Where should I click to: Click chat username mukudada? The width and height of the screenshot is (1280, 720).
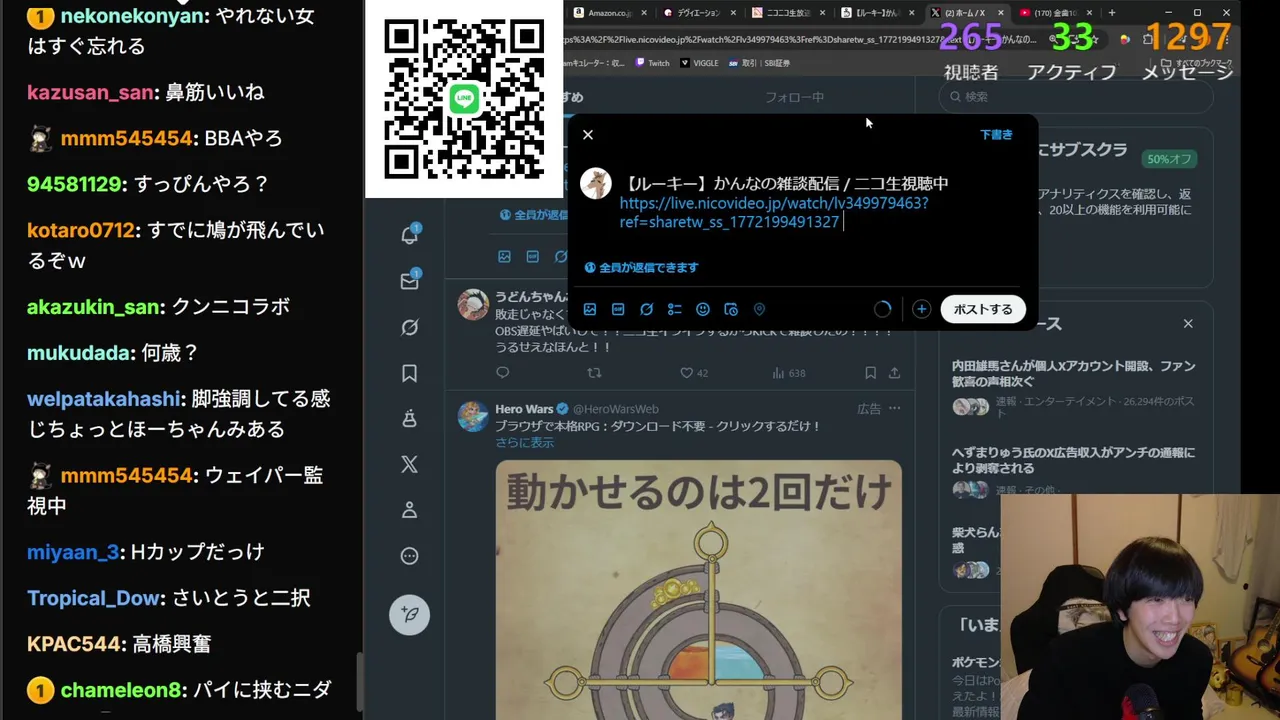click(x=79, y=354)
